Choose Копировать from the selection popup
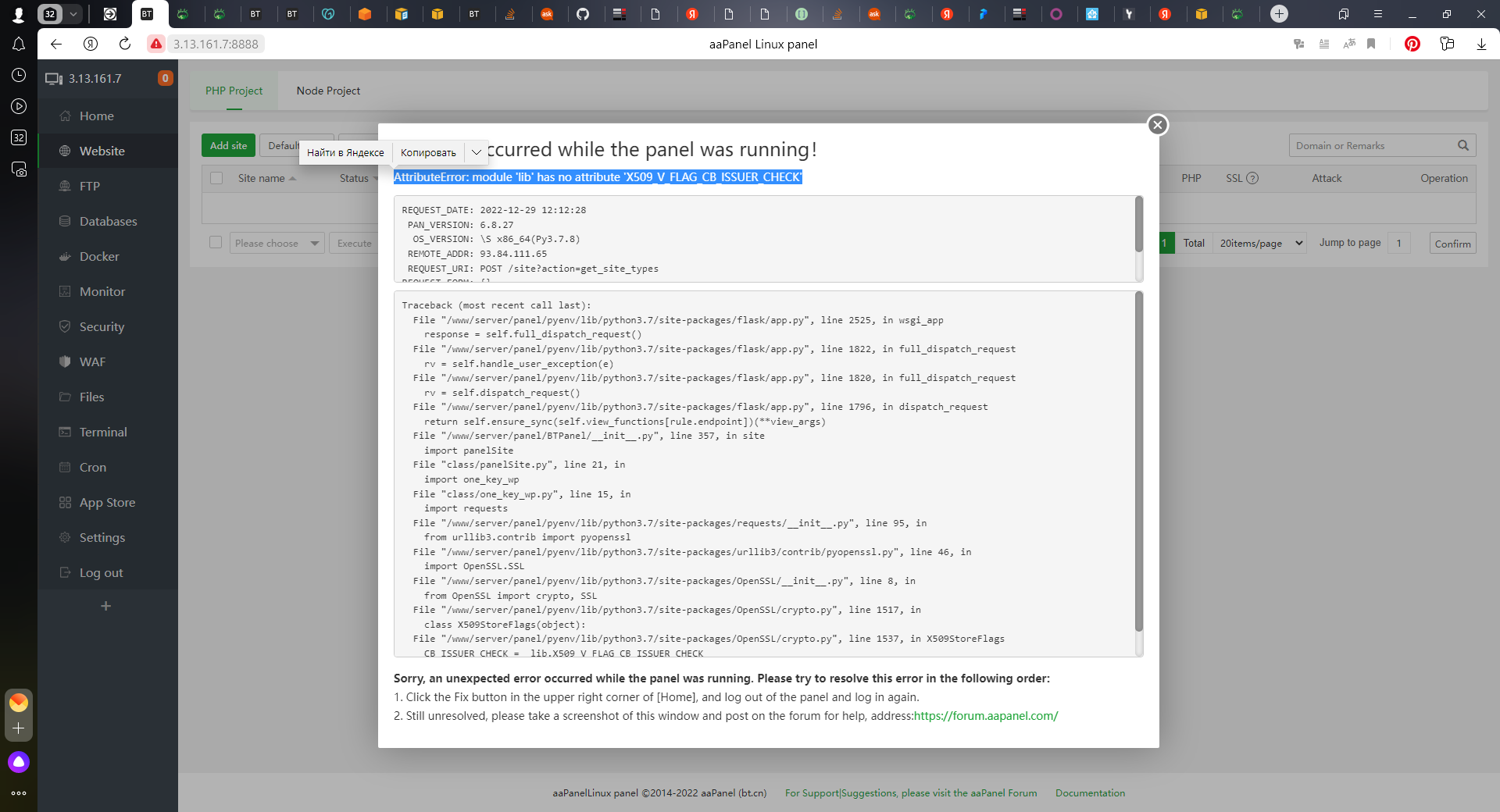Image resolution: width=1500 pixels, height=812 pixels. click(428, 152)
